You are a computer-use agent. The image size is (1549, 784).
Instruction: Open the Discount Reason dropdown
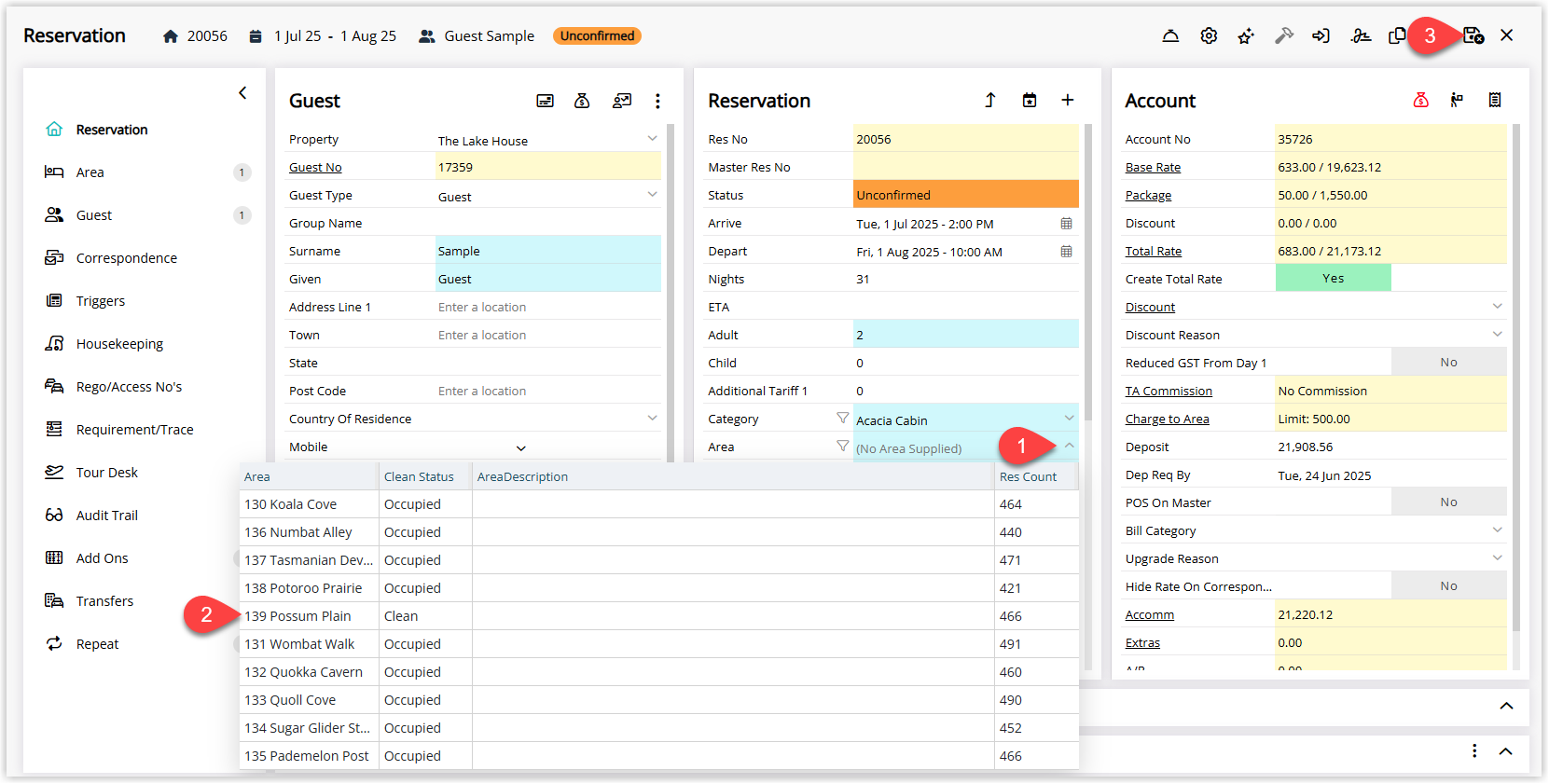pyautogui.click(x=1497, y=335)
